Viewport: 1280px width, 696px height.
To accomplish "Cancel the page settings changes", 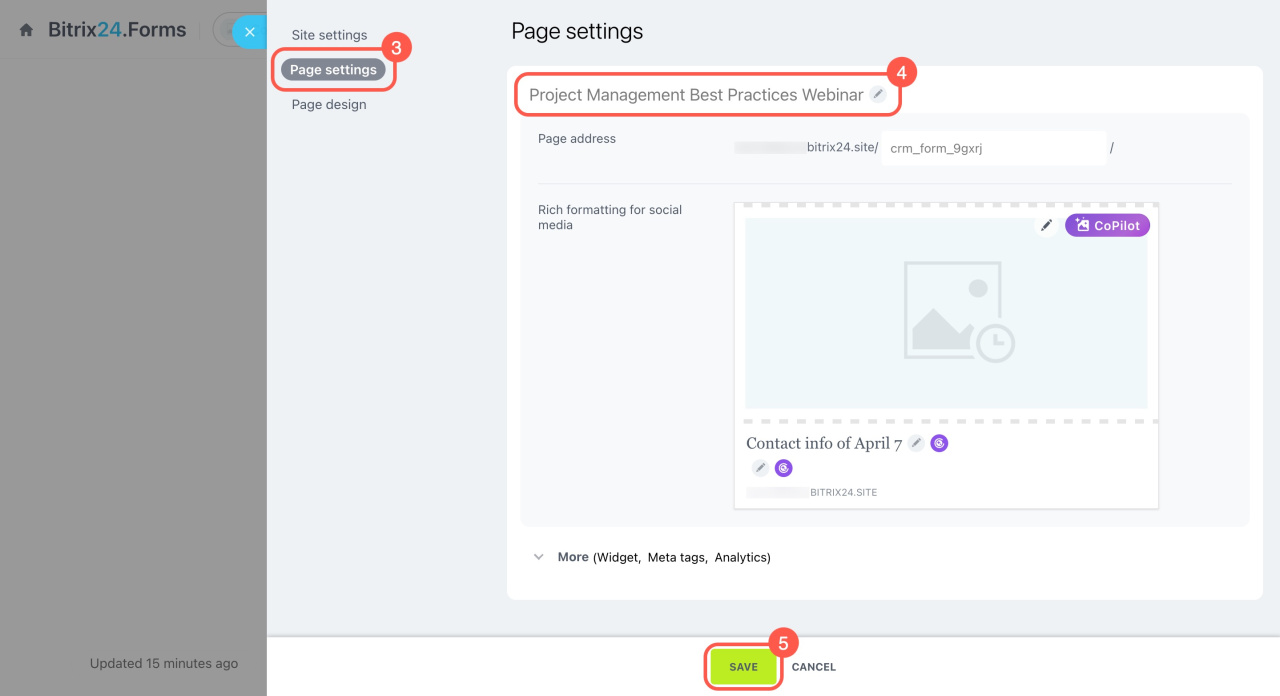I will [x=814, y=667].
